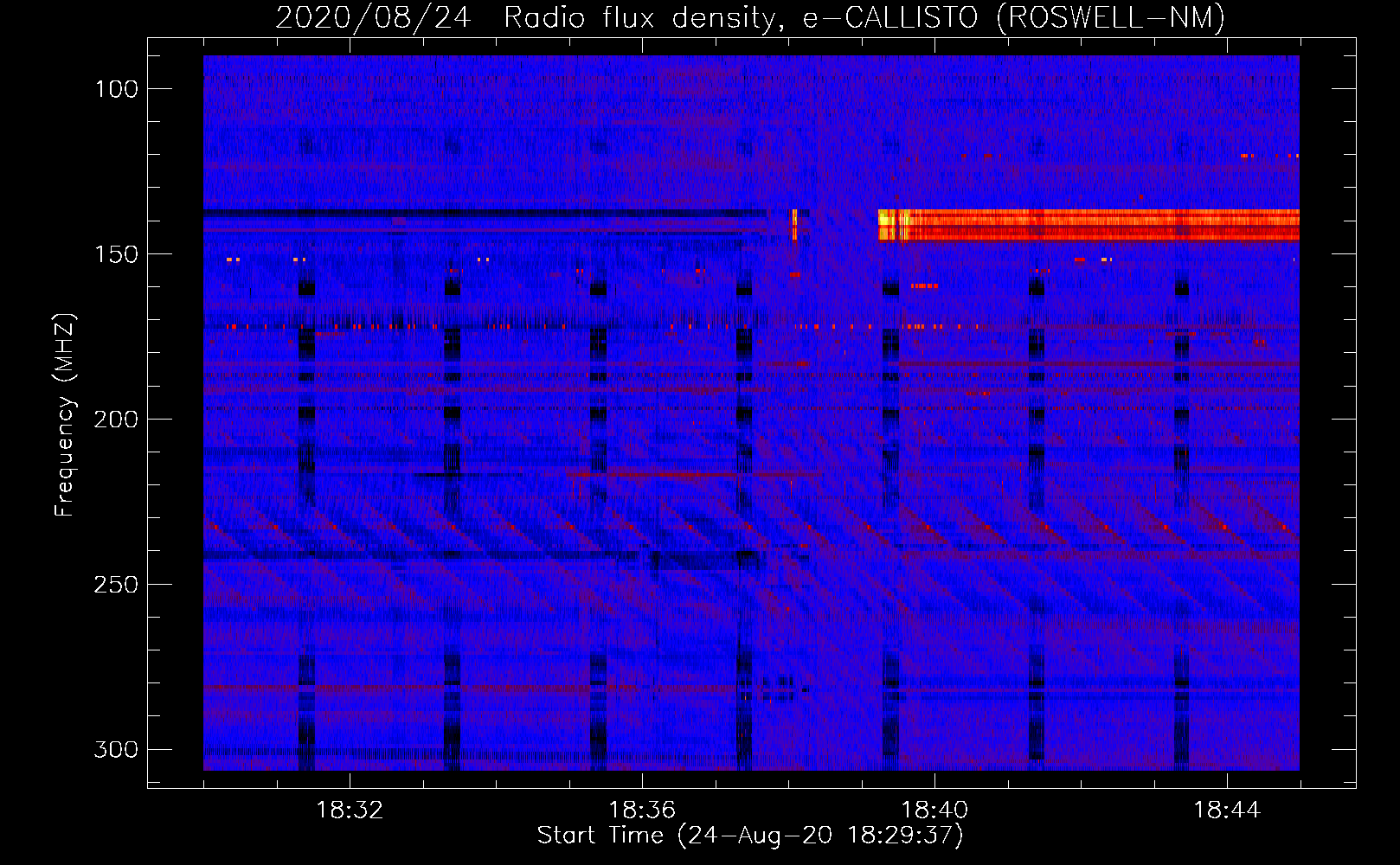Screen dimensions: 1400x865
Task: Click the 18:36 time tick label
Action: click(x=642, y=811)
